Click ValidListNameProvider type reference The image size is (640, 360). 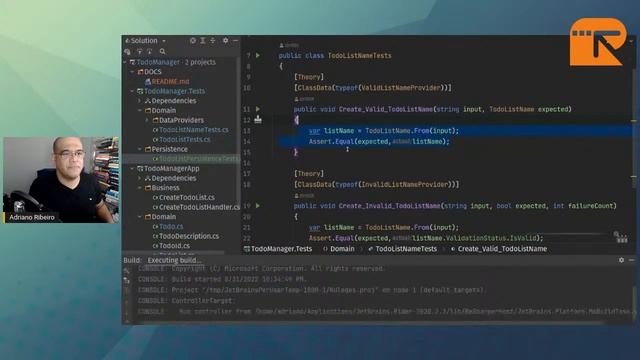(x=401, y=88)
